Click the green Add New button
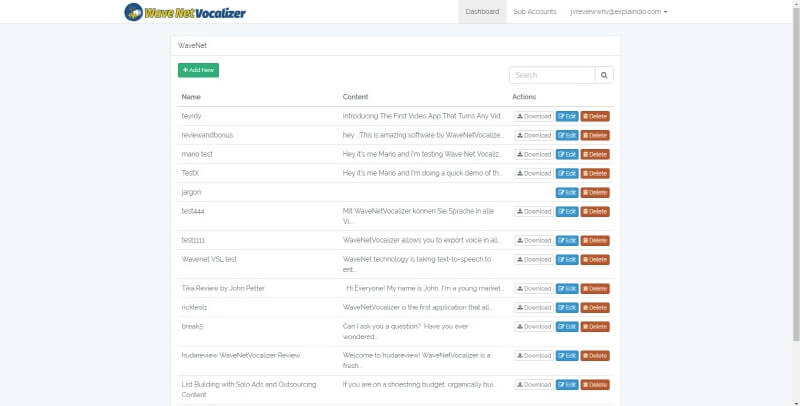 [198, 70]
